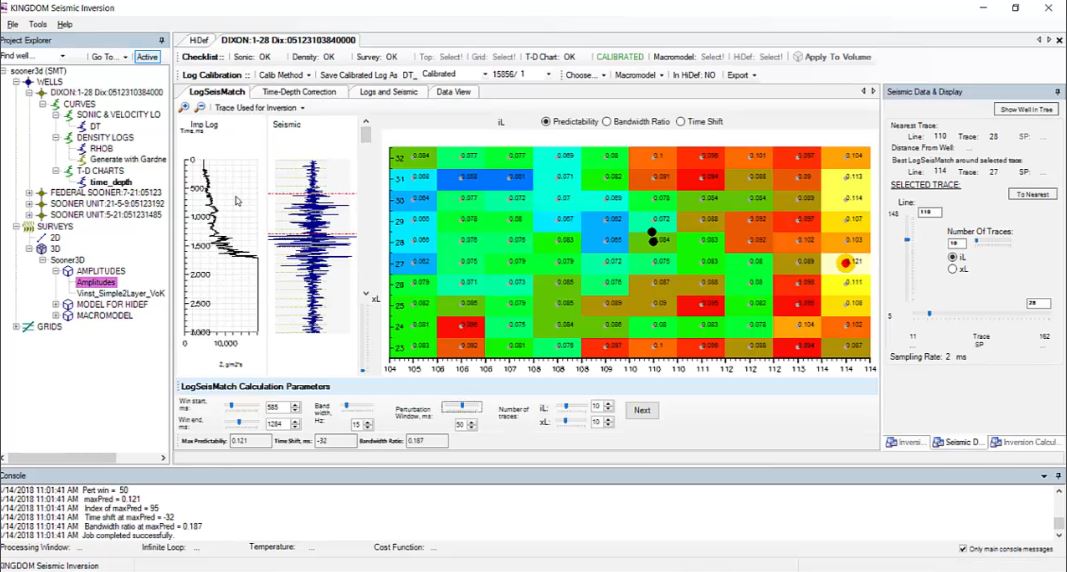Click the Next button
The image size is (1067, 572).
click(x=642, y=410)
